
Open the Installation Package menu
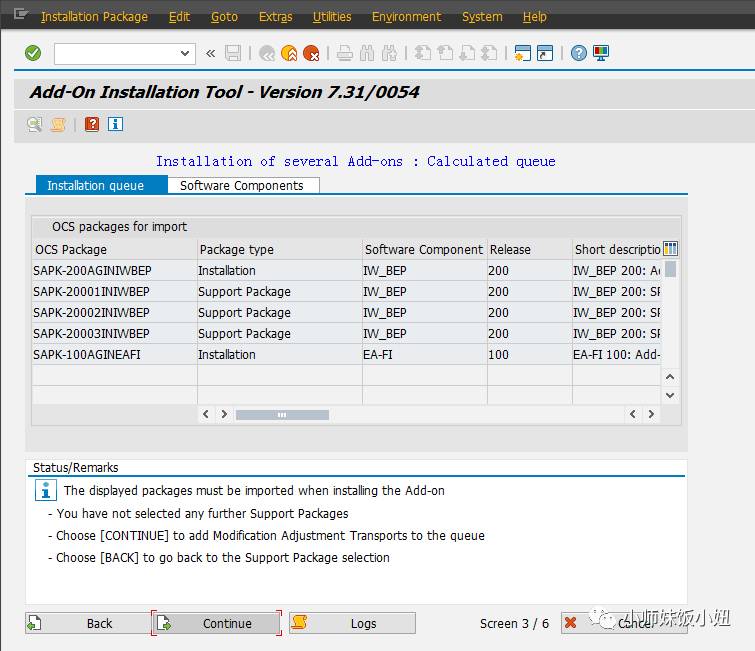pos(94,17)
